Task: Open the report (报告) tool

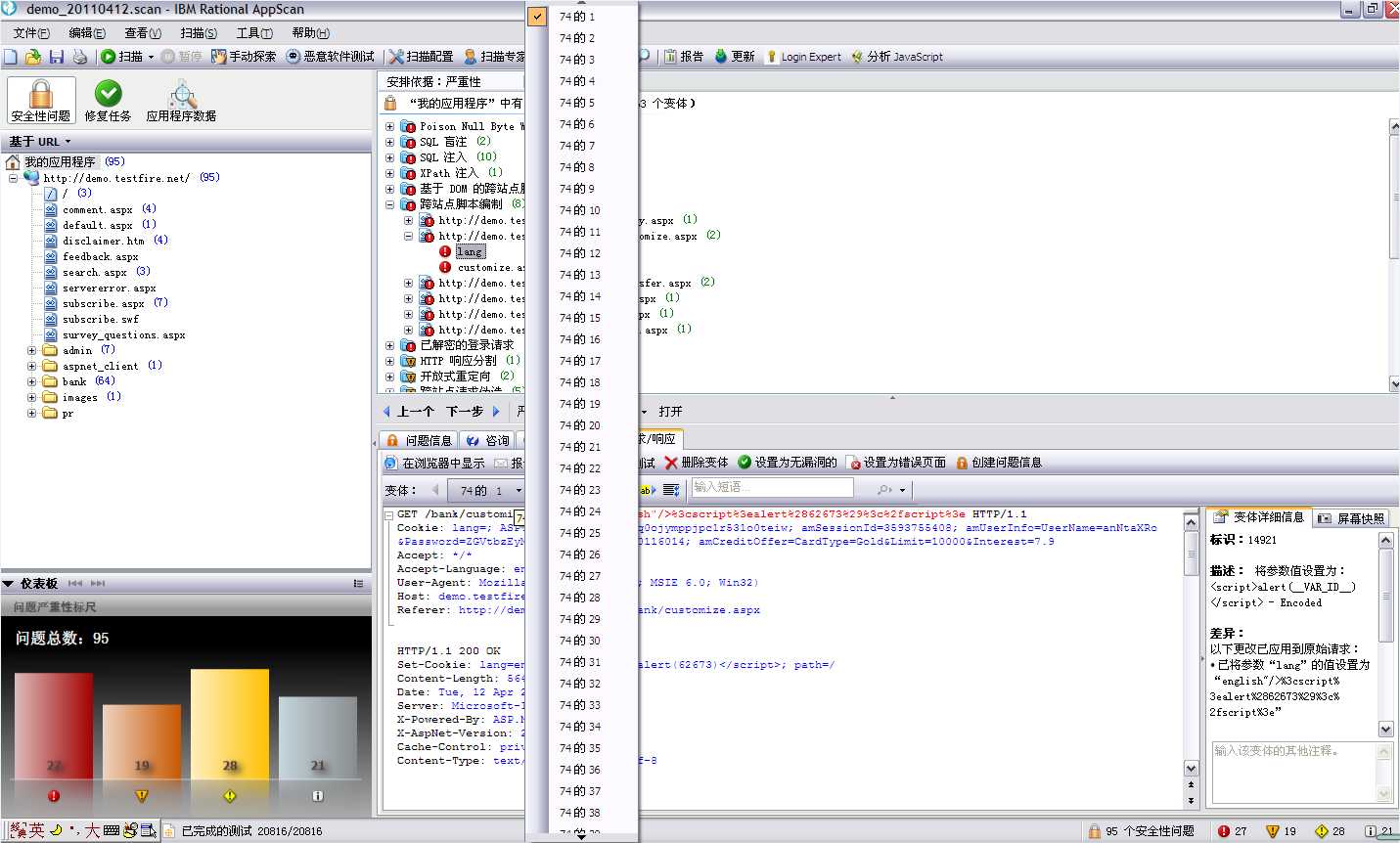Action: tap(684, 57)
